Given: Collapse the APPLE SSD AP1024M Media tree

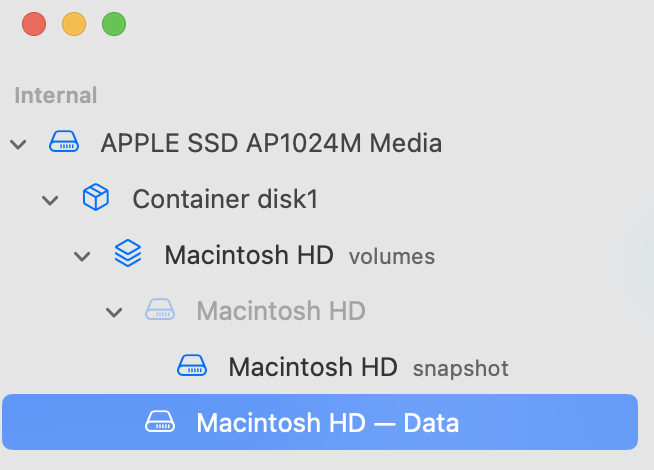Looking at the screenshot, I should pos(18,144).
